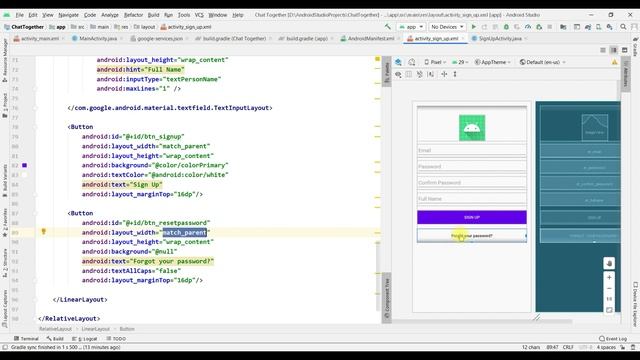
Task: Open the Project tool window on left edge
Action: [5, 105]
